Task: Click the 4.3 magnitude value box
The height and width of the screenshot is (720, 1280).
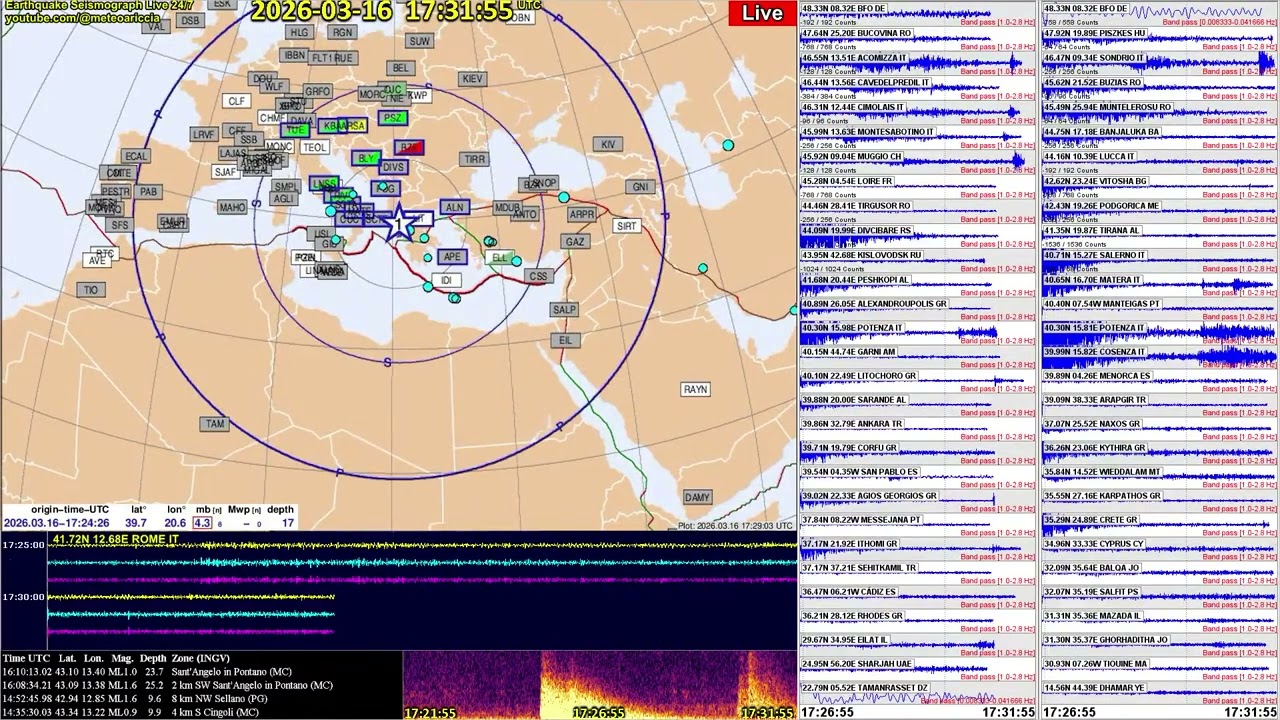Action: coord(203,523)
